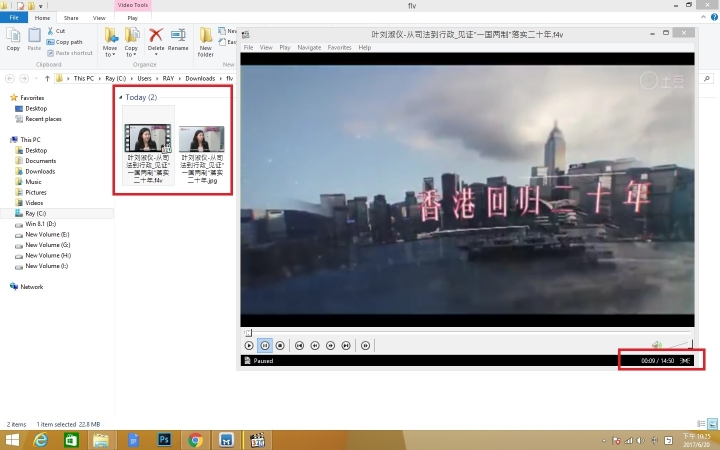Click the Back navigation arrow in Explorer

click(x=10, y=79)
